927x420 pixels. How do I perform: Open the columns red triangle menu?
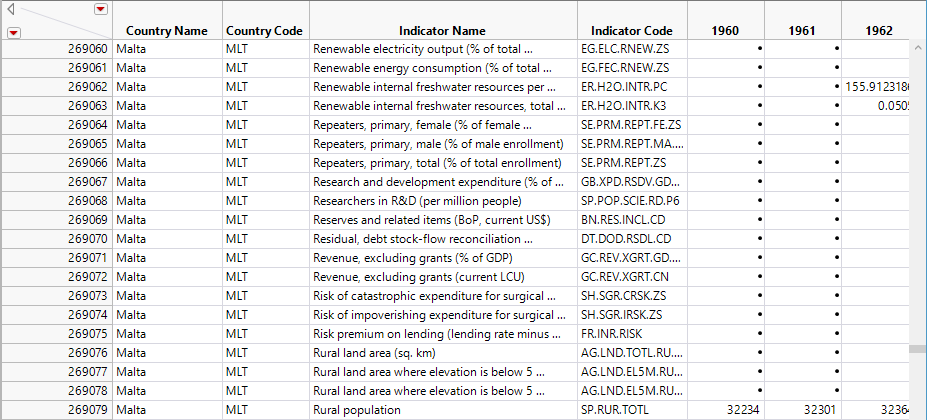coord(101,9)
